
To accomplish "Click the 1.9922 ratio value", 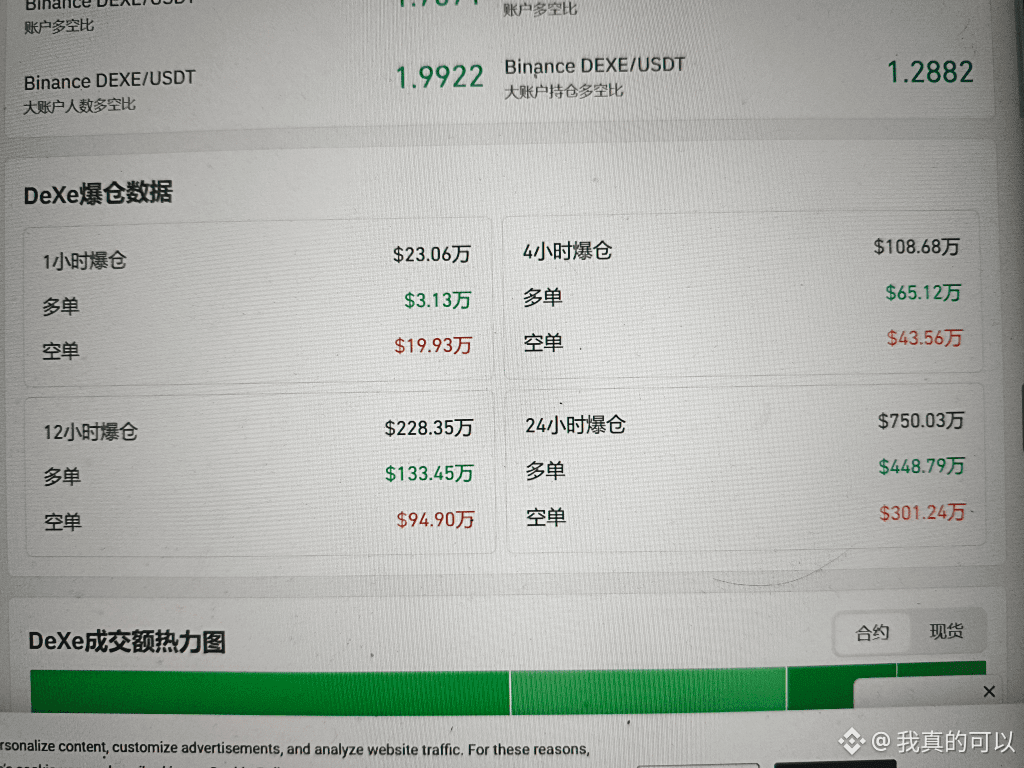I will point(440,77).
